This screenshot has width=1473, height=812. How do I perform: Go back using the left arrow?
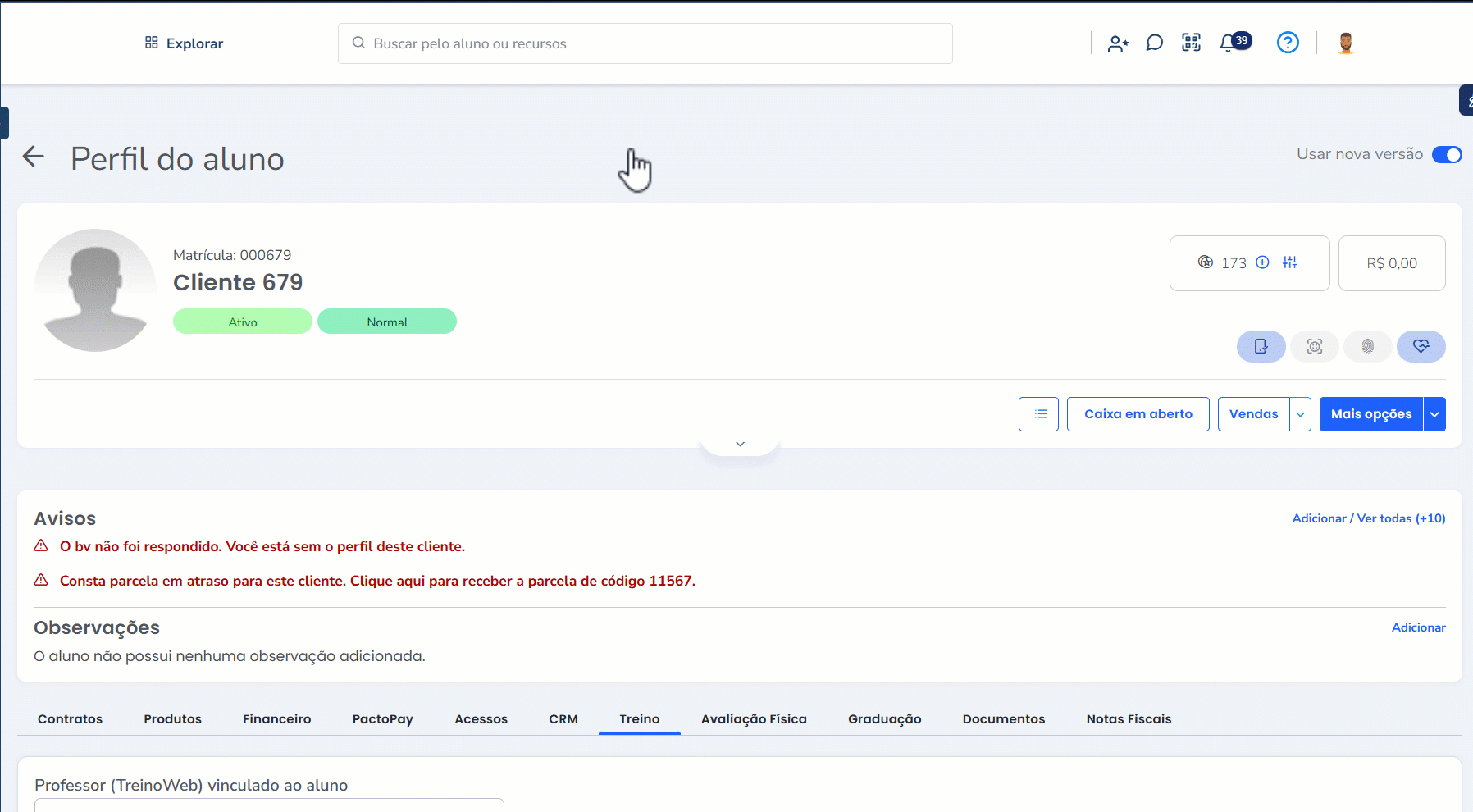click(33, 157)
